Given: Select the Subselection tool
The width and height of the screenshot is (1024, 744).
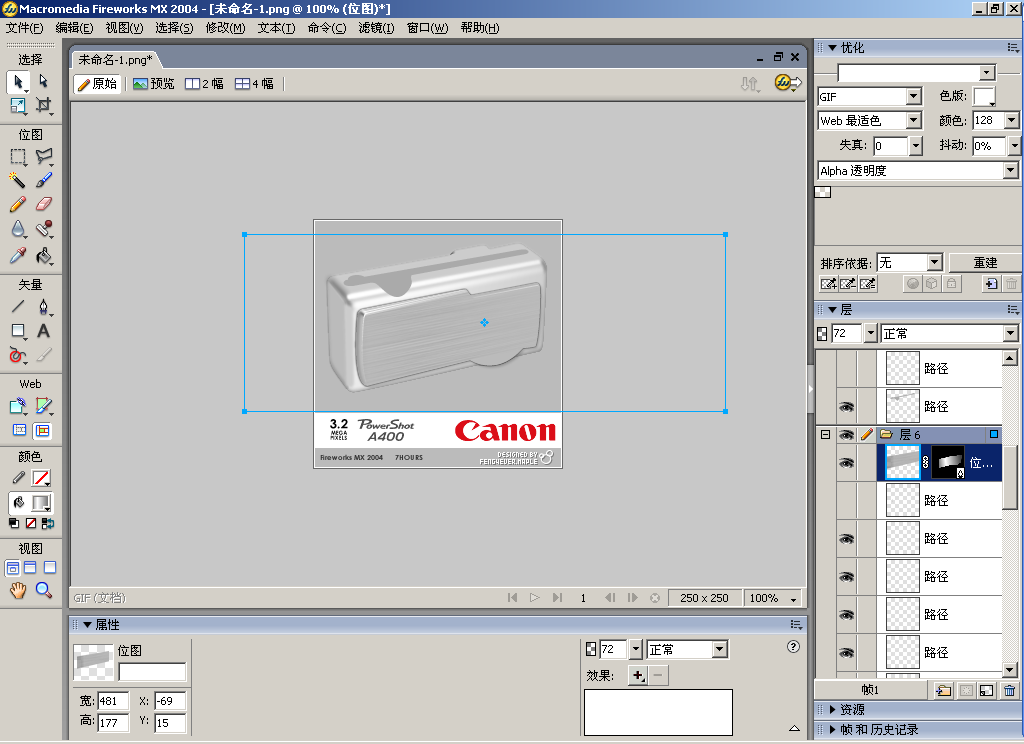Looking at the screenshot, I should 43,81.
